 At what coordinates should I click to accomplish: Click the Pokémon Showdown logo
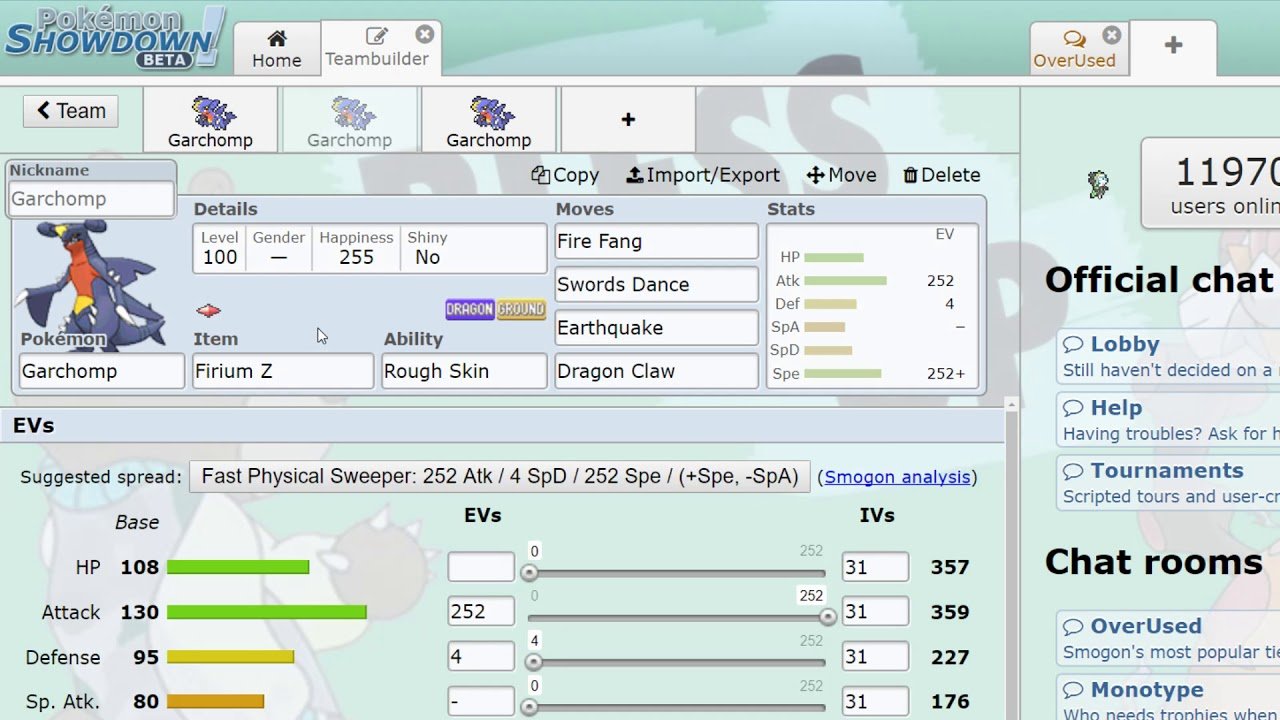tap(114, 38)
